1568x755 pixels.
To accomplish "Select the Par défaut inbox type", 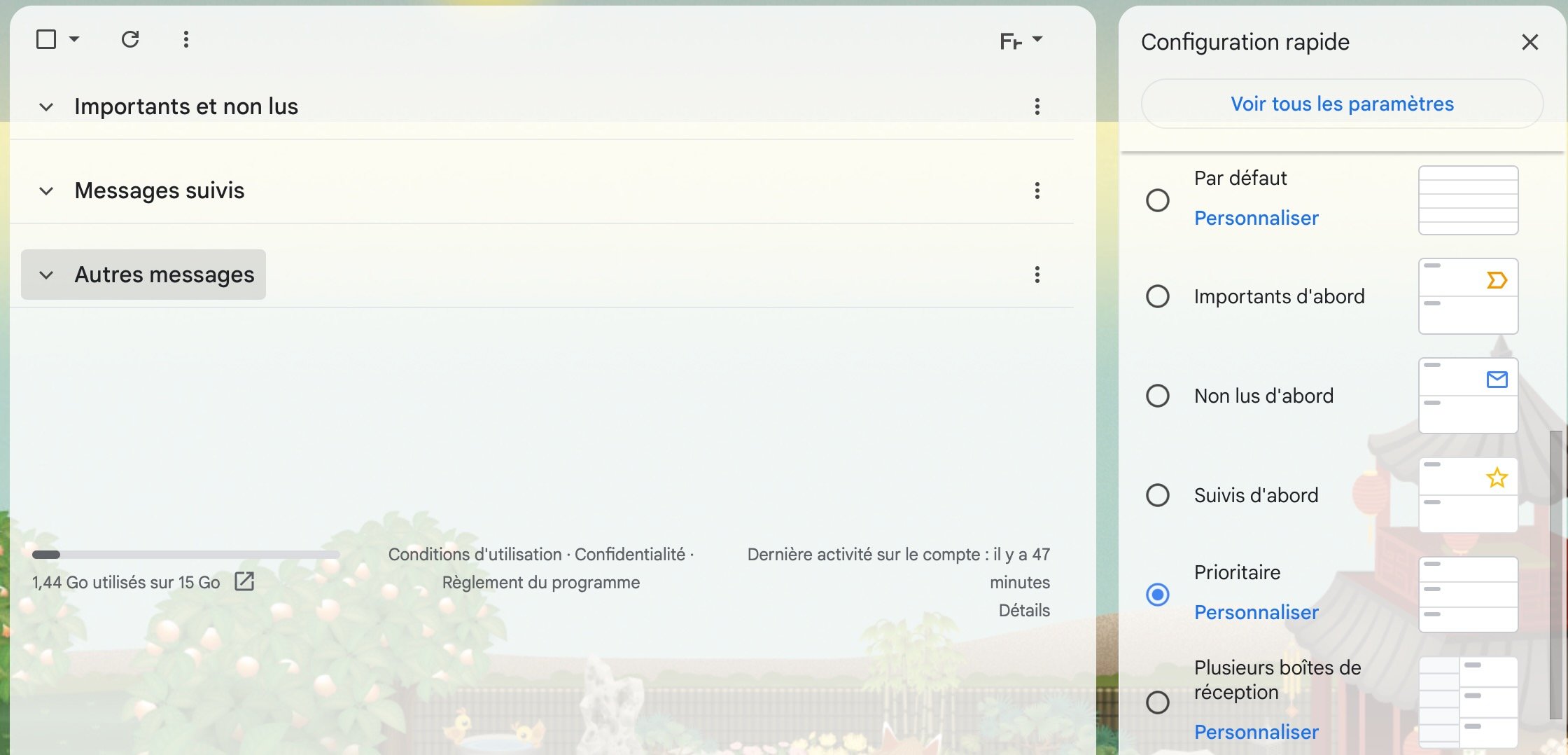I will 1158,200.
